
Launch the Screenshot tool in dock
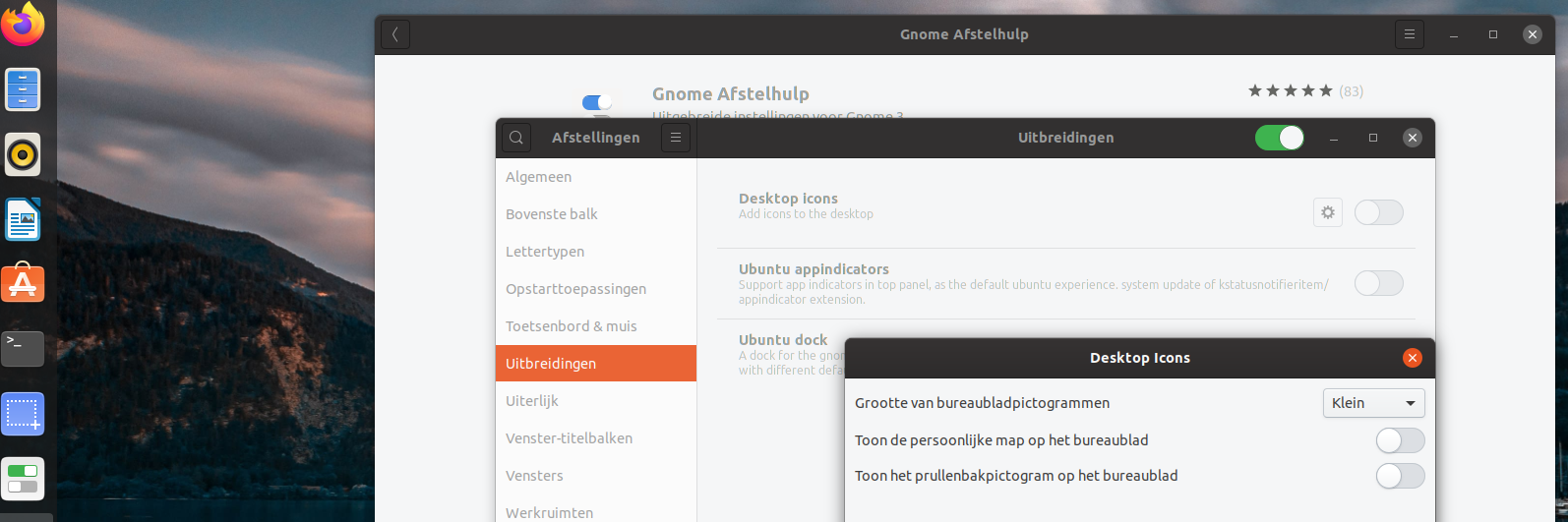click(x=23, y=414)
